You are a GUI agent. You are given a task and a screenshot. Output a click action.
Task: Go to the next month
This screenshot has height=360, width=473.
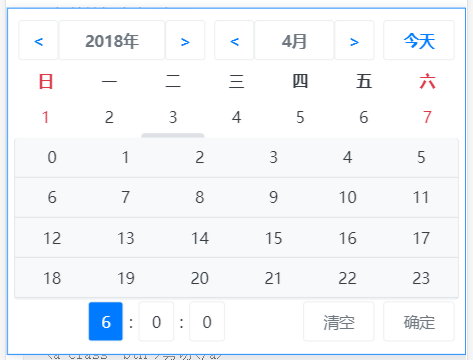[354, 40]
